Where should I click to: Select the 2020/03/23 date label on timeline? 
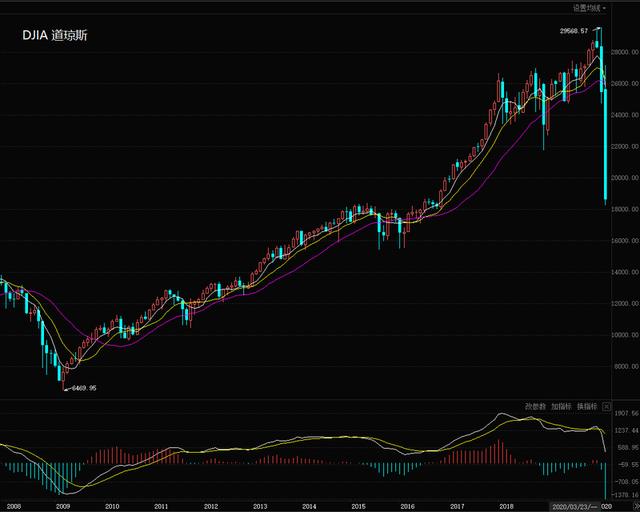574,506
